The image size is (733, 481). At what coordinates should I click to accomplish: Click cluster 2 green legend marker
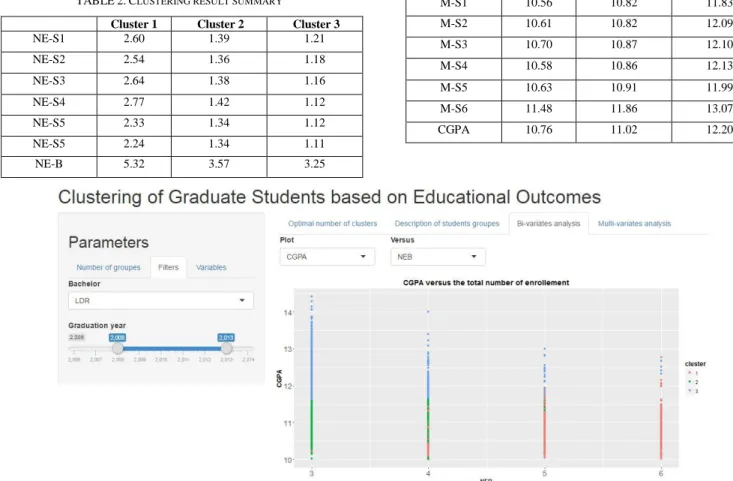pyautogui.click(x=690, y=381)
